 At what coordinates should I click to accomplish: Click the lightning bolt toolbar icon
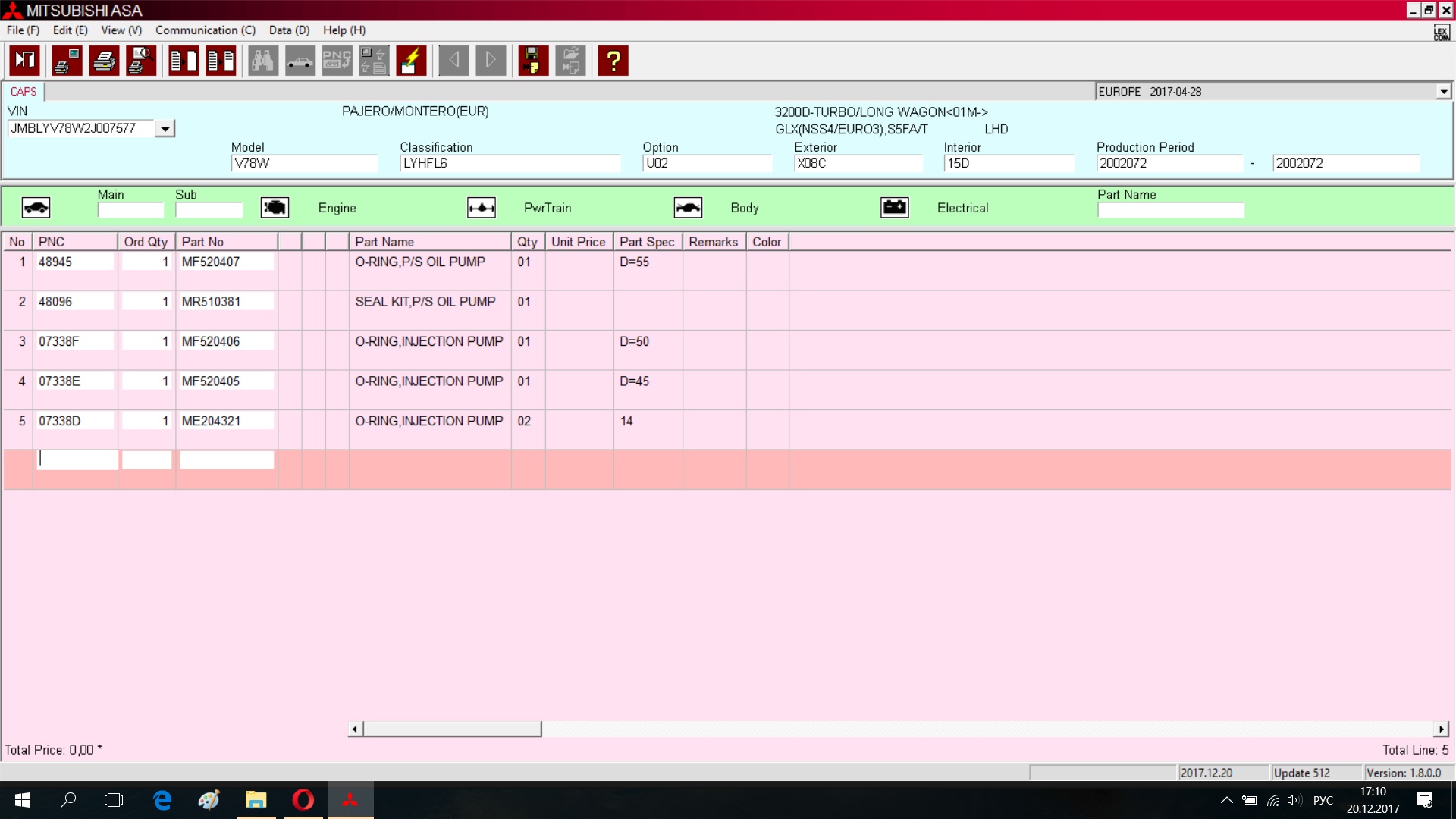coord(411,61)
